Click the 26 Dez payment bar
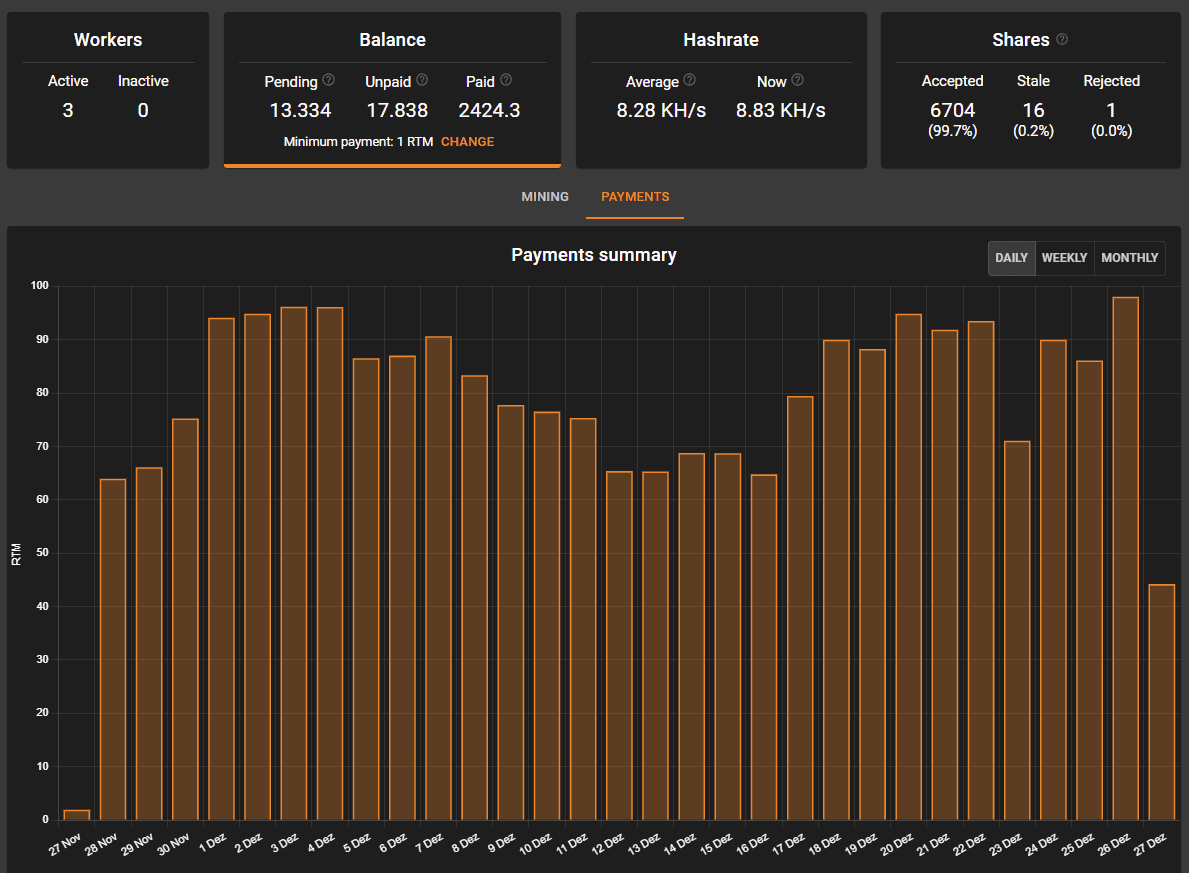The image size is (1189, 873). pyautogui.click(x=1125, y=558)
